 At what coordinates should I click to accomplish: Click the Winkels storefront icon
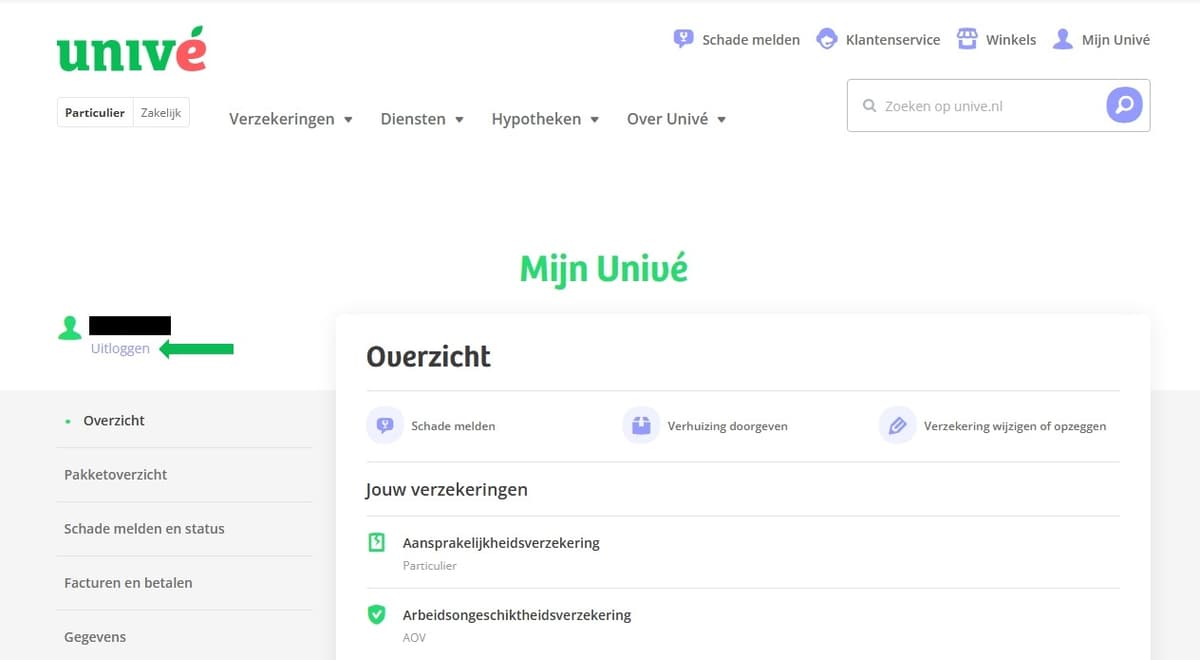[966, 39]
